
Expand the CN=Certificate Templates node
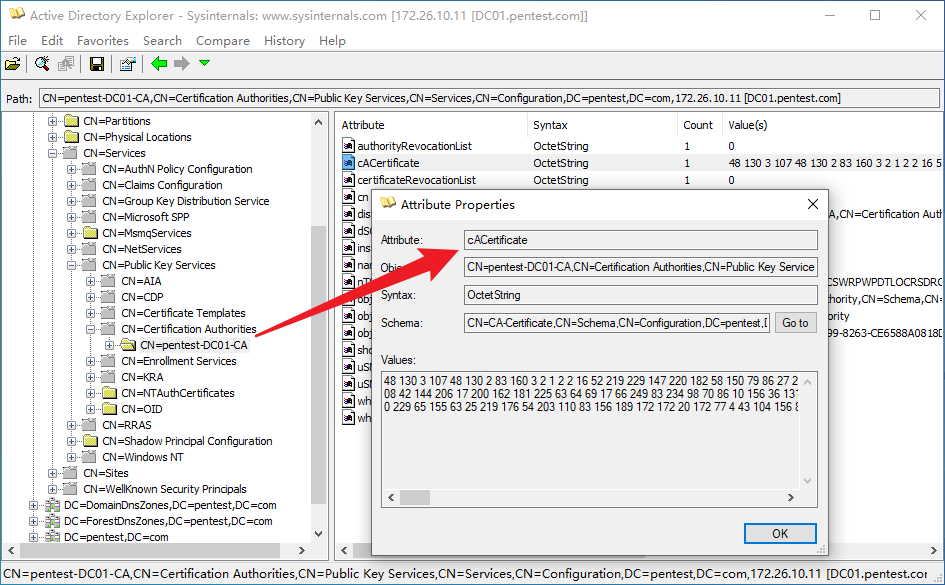90,313
